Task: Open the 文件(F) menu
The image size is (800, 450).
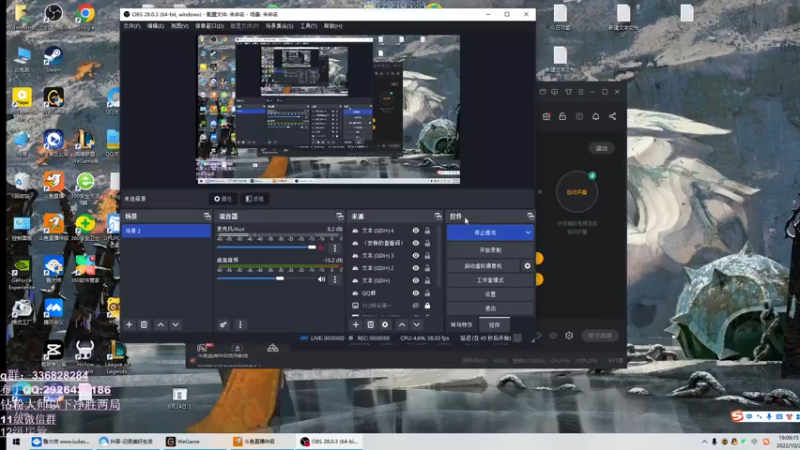Action: (x=132, y=26)
